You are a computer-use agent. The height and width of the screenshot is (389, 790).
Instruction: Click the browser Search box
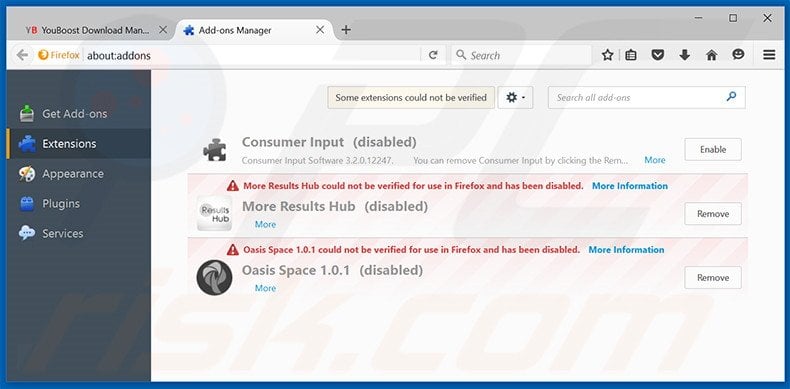tap(521, 55)
